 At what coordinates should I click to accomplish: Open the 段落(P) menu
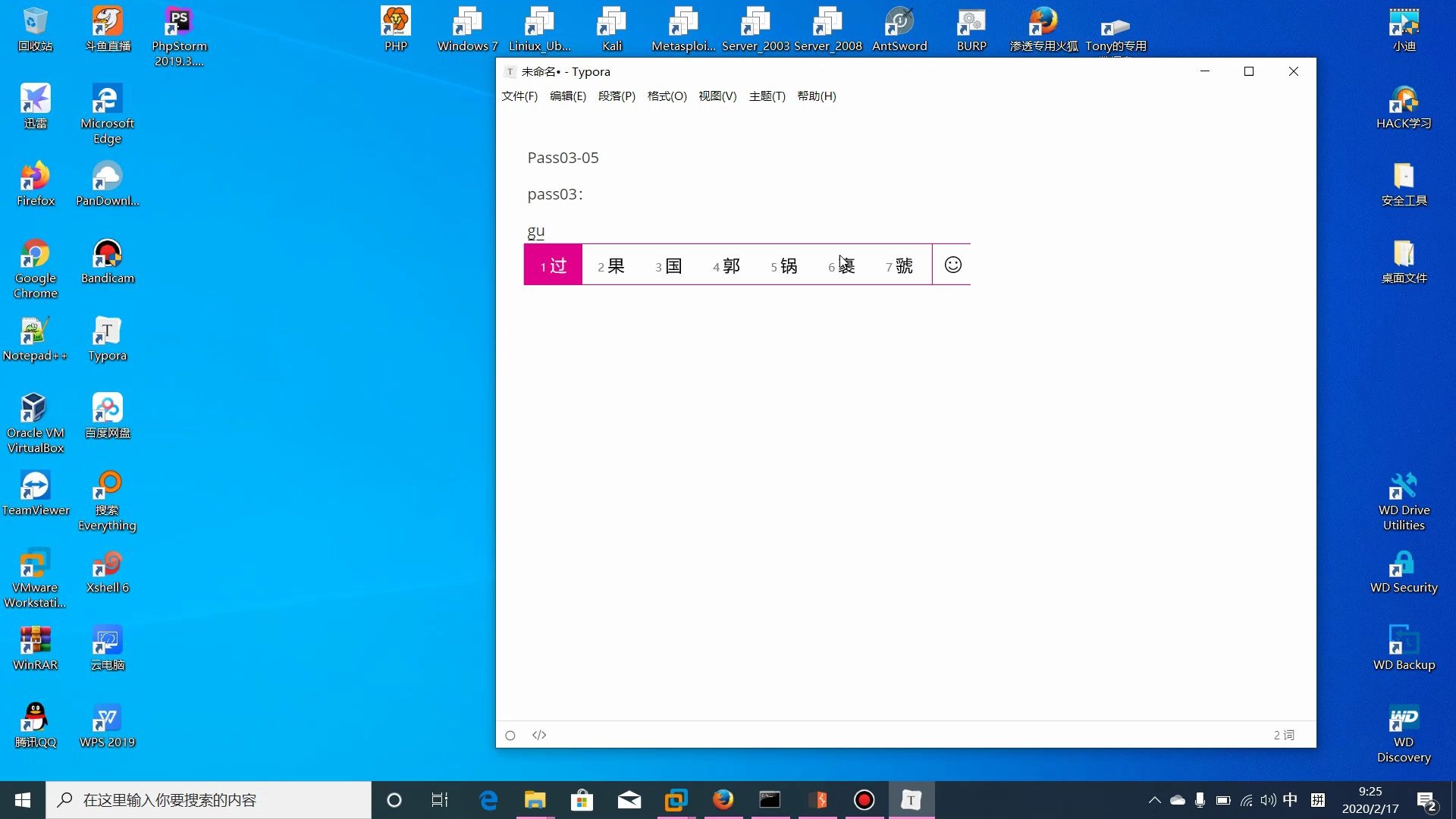click(x=617, y=96)
